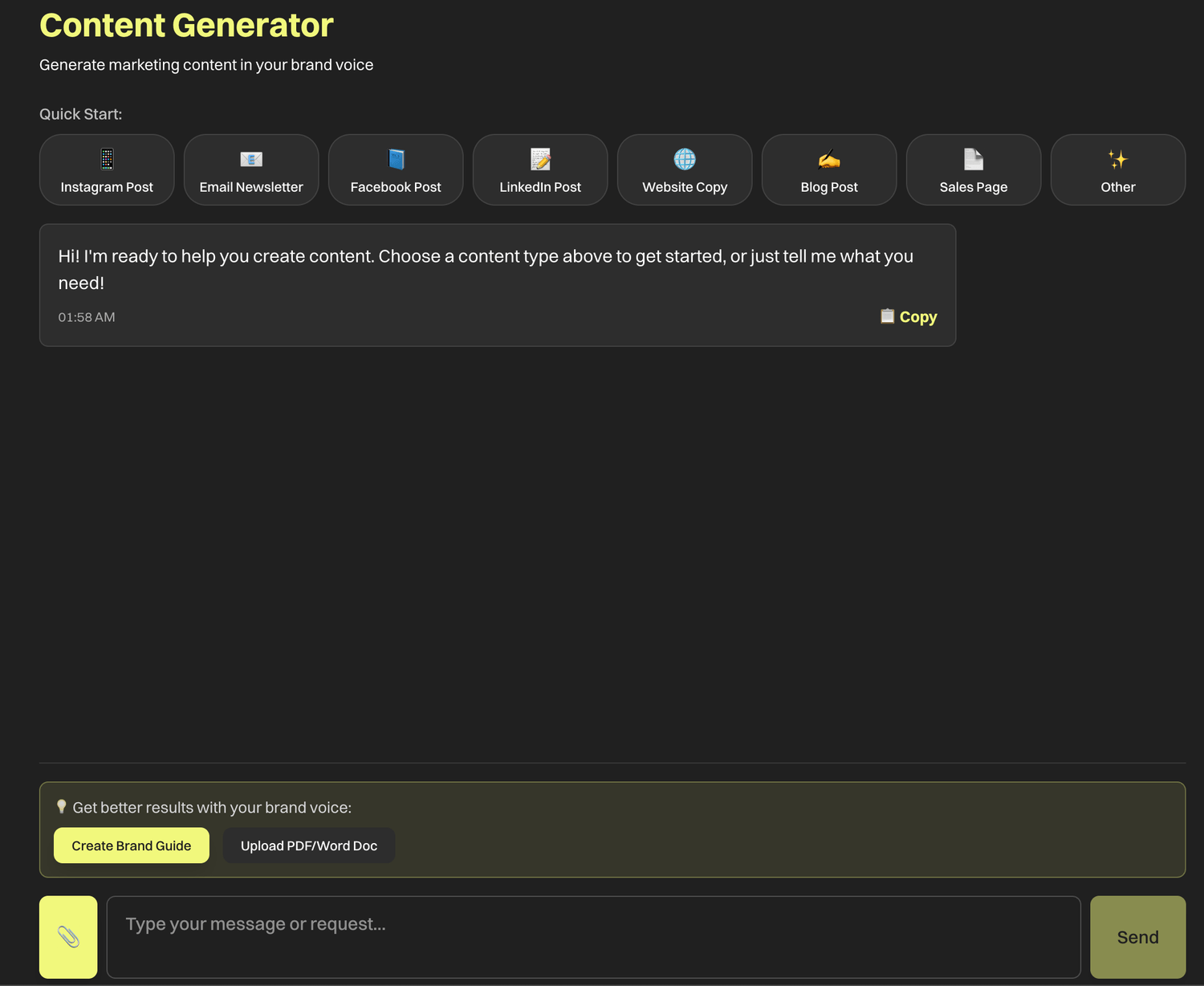
Task: Focus the message or request input field
Action: point(593,937)
